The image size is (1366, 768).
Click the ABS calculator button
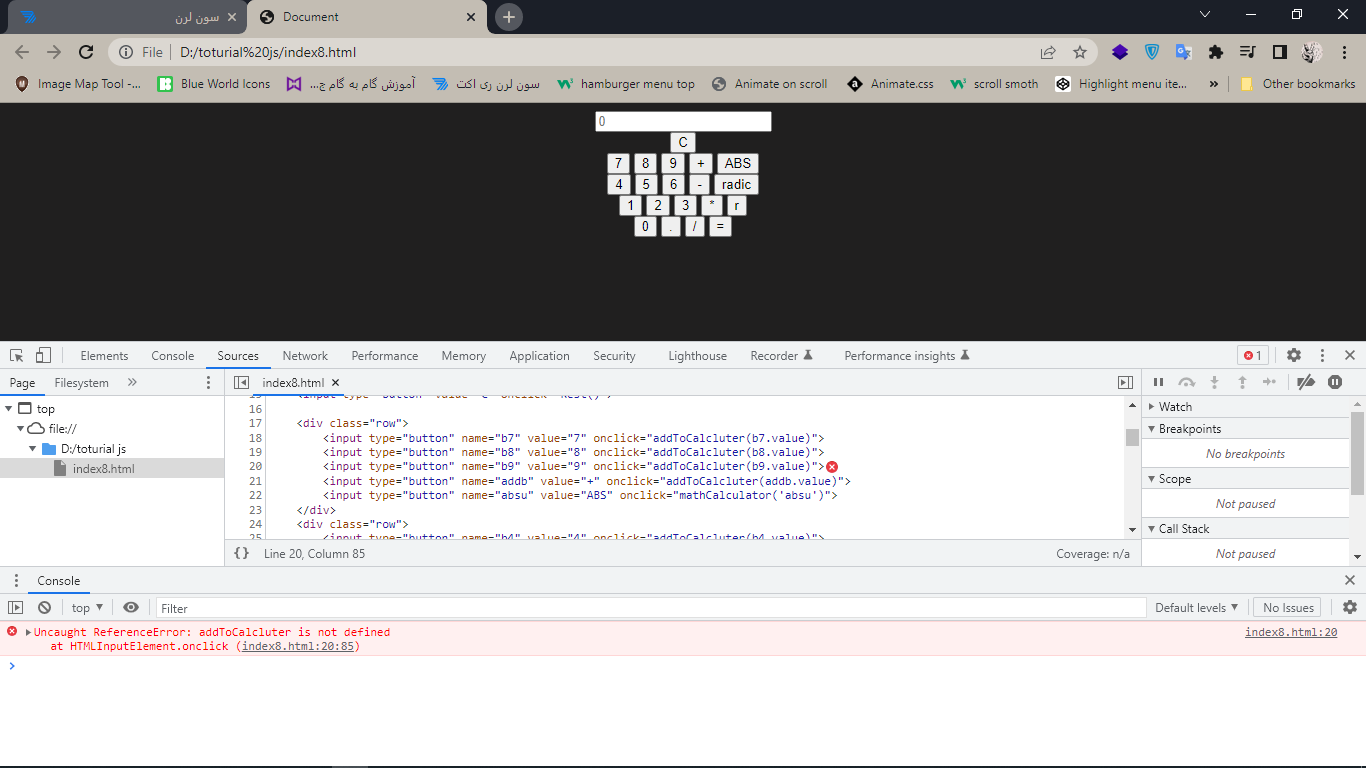pos(738,163)
